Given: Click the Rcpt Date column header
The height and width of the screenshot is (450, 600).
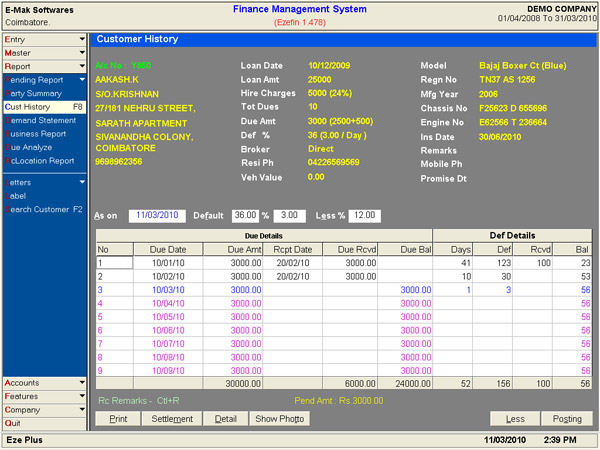Looking at the screenshot, I should [x=293, y=249].
